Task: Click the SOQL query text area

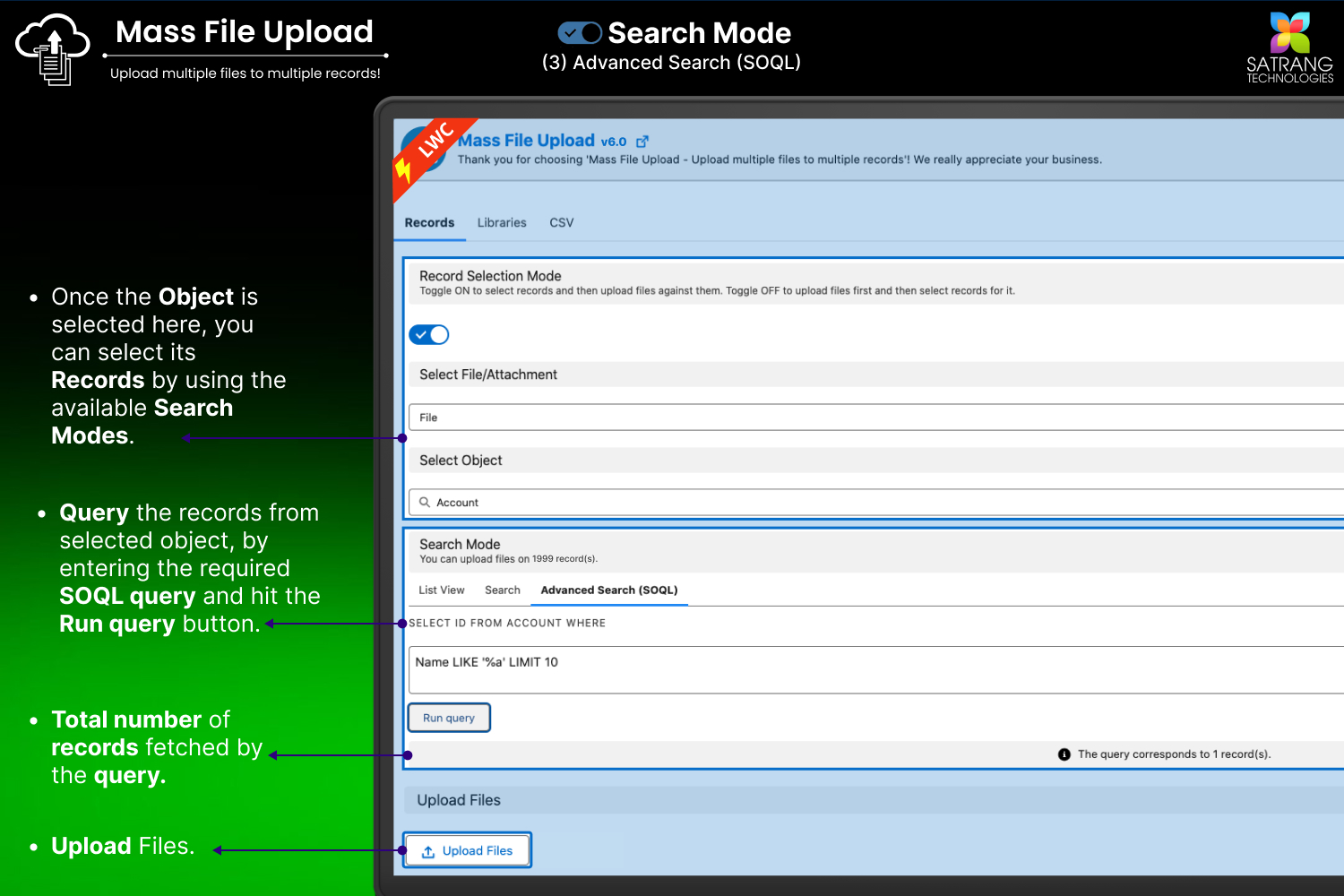Action: point(876,670)
